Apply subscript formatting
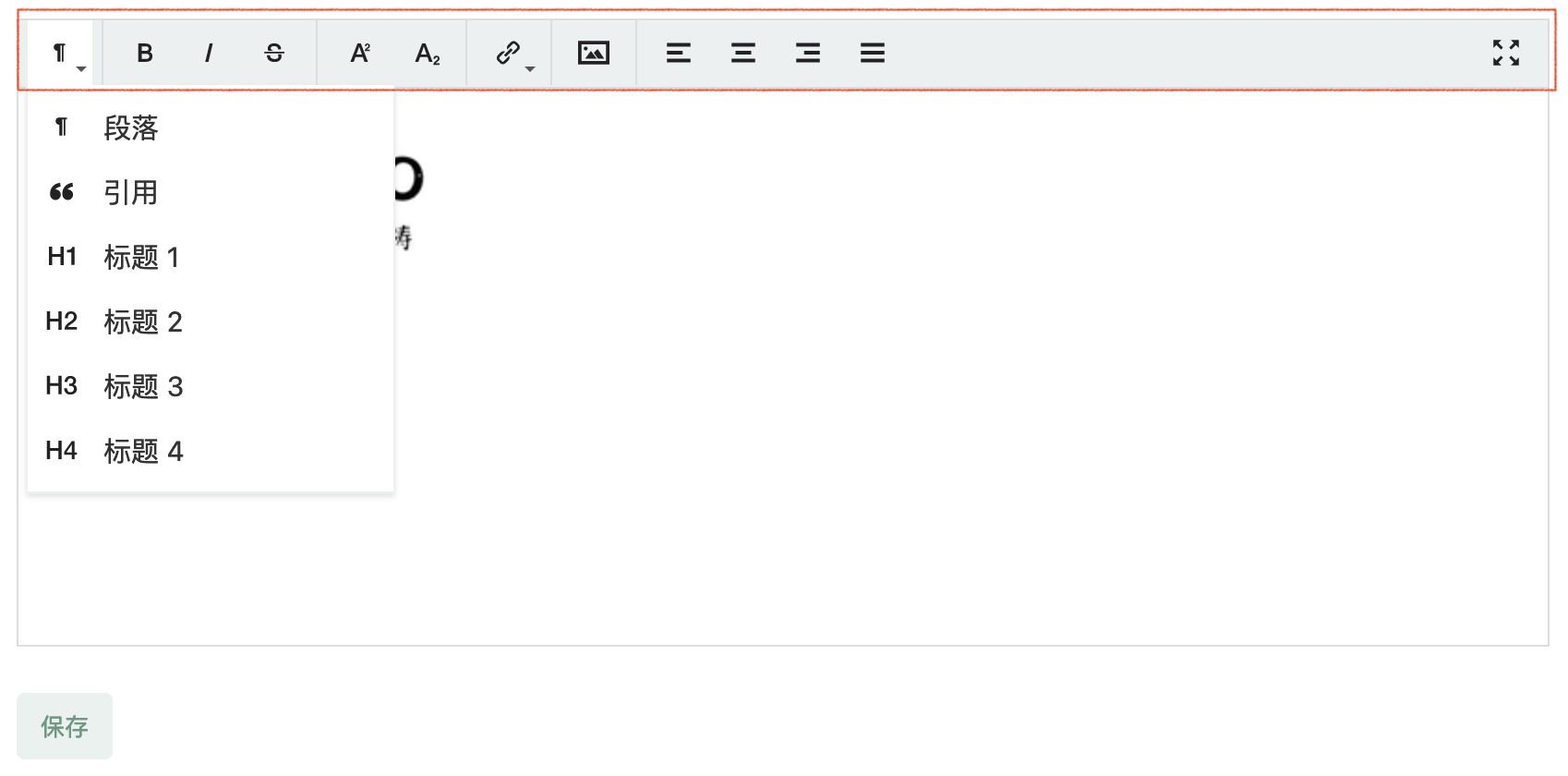The width and height of the screenshot is (1568, 776). click(427, 54)
